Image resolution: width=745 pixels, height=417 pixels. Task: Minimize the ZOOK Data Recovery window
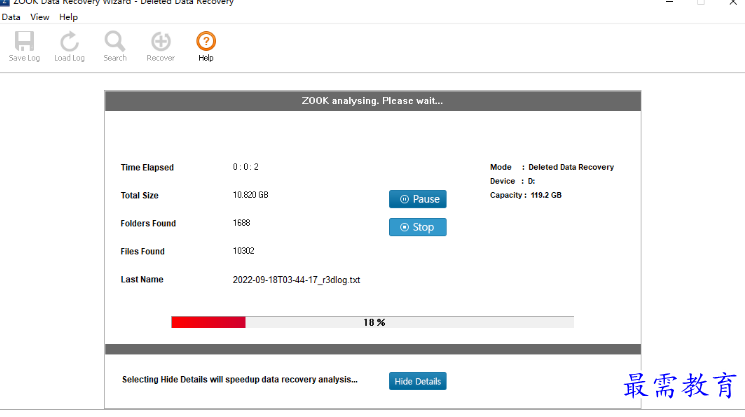669,2
